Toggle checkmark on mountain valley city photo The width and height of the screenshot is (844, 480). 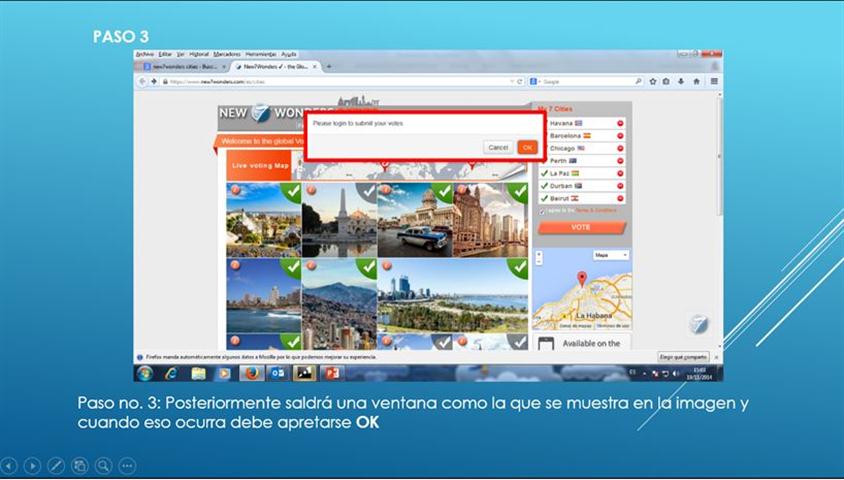368,266
